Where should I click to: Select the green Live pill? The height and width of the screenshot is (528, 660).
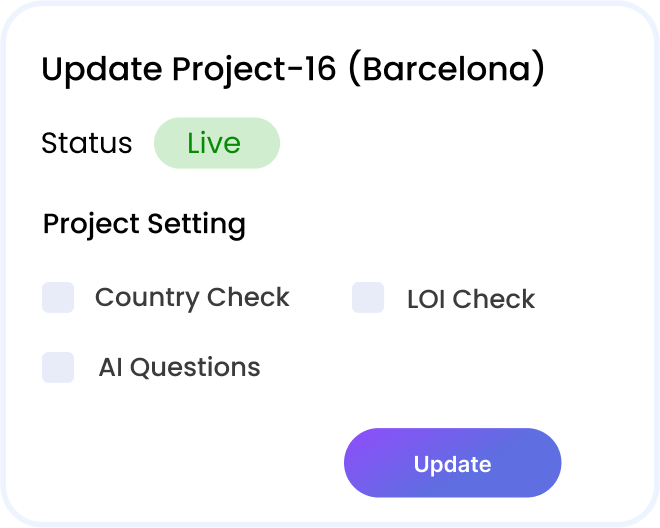[217, 143]
